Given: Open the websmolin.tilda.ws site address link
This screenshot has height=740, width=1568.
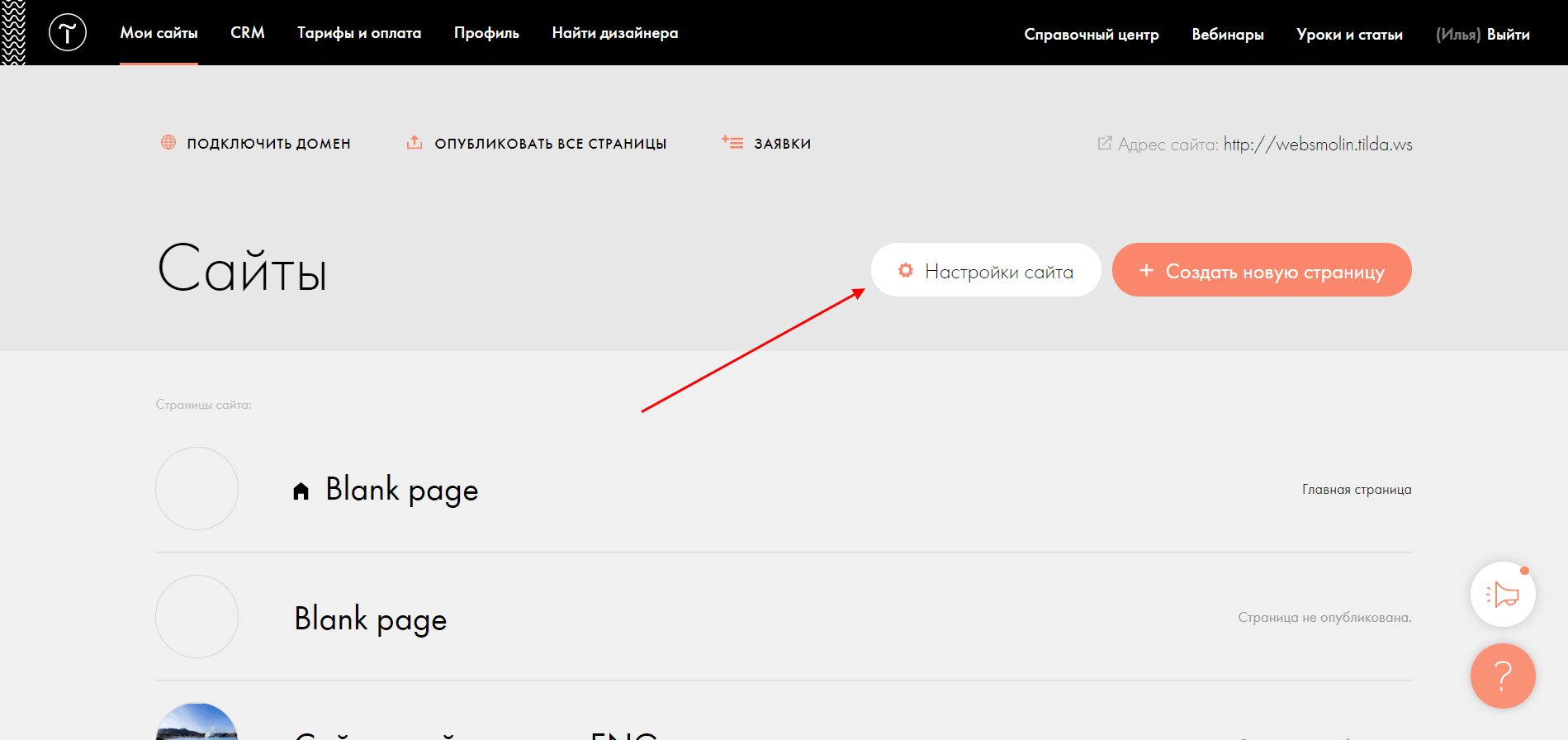Looking at the screenshot, I should pos(1318,145).
